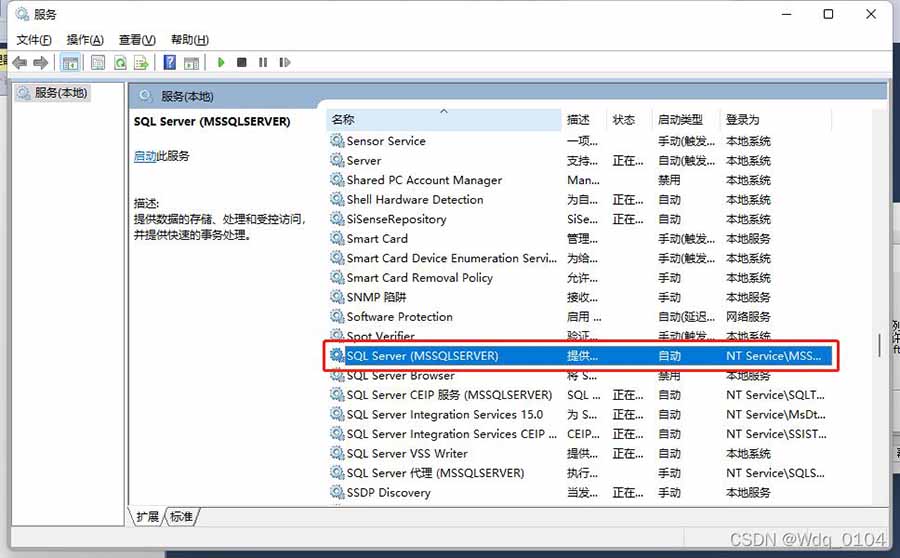Click the Start Service play icon
The image size is (900, 558).
click(x=221, y=62)
